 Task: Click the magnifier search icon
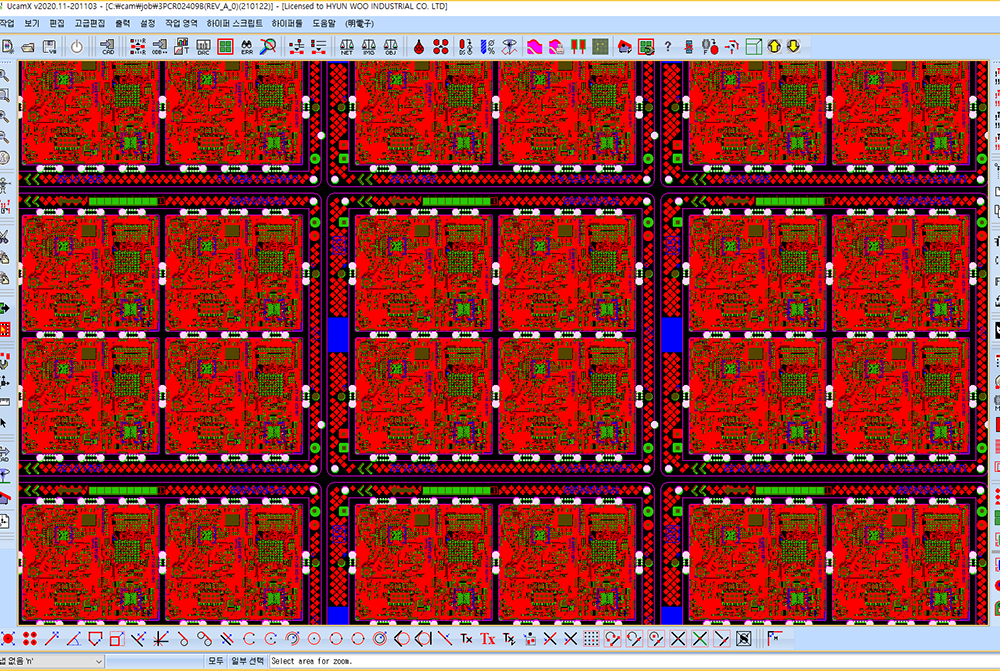(268, 47)
